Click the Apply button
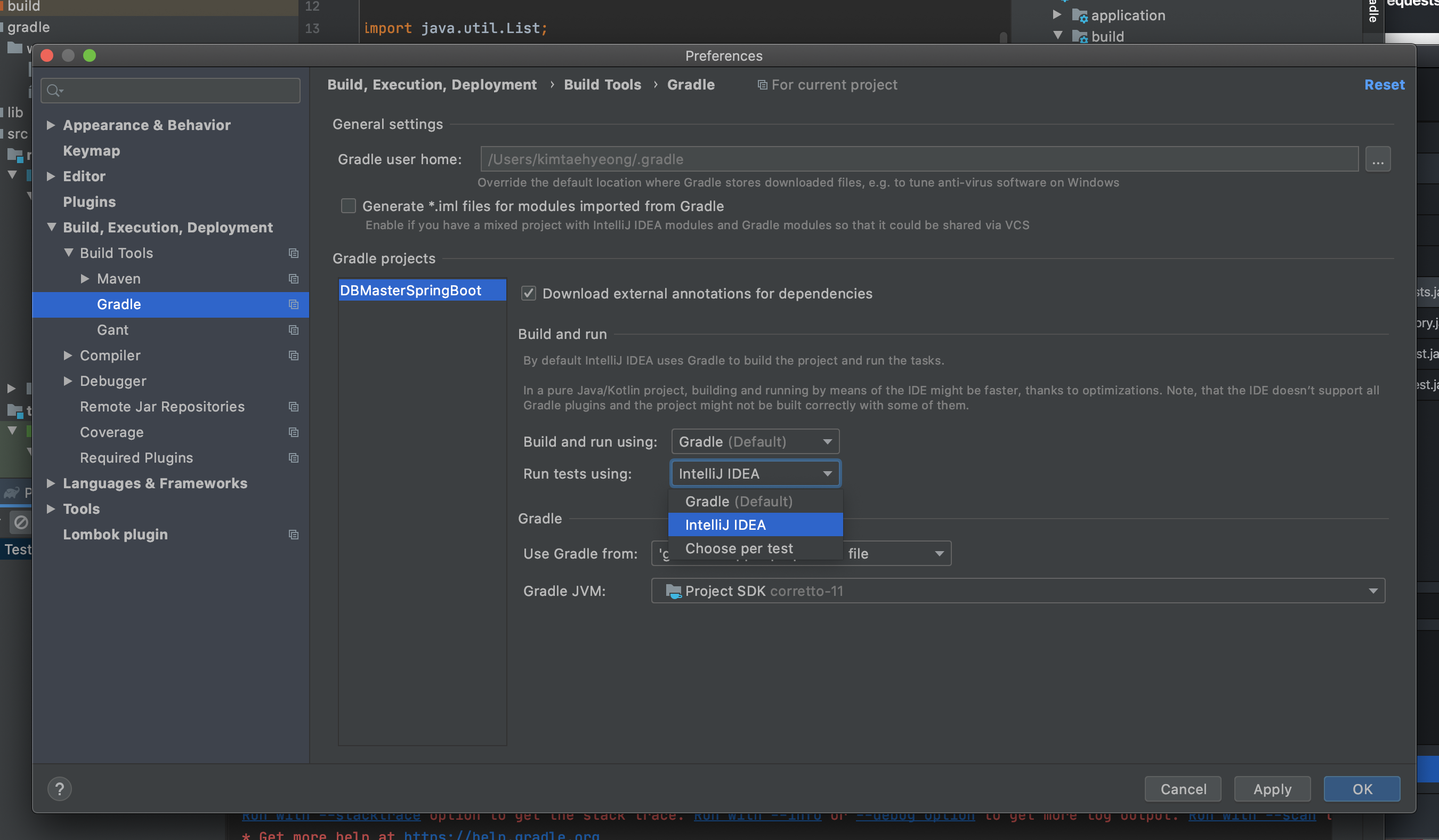 1272,789
